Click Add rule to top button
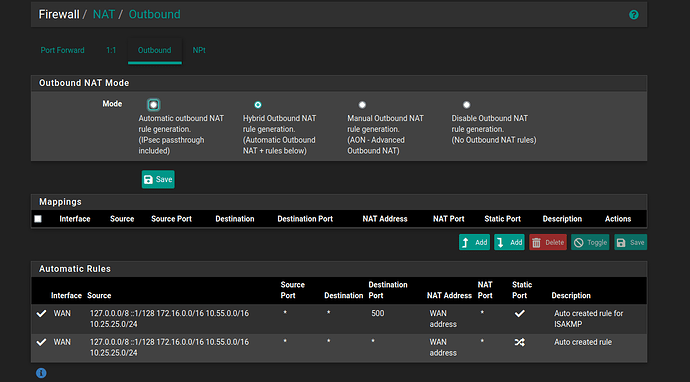 tap(474, 242)
